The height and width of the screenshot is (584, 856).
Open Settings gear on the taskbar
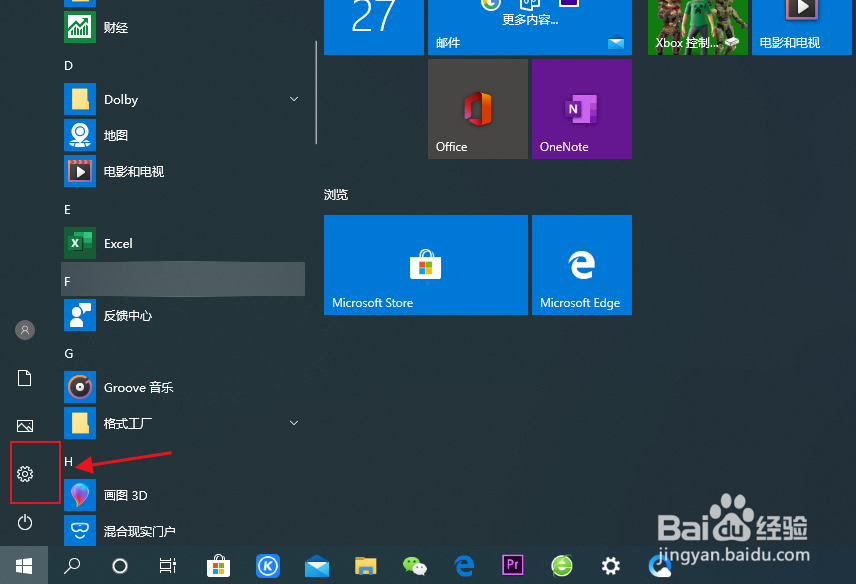pyautogui.click(x=610, y=565)
